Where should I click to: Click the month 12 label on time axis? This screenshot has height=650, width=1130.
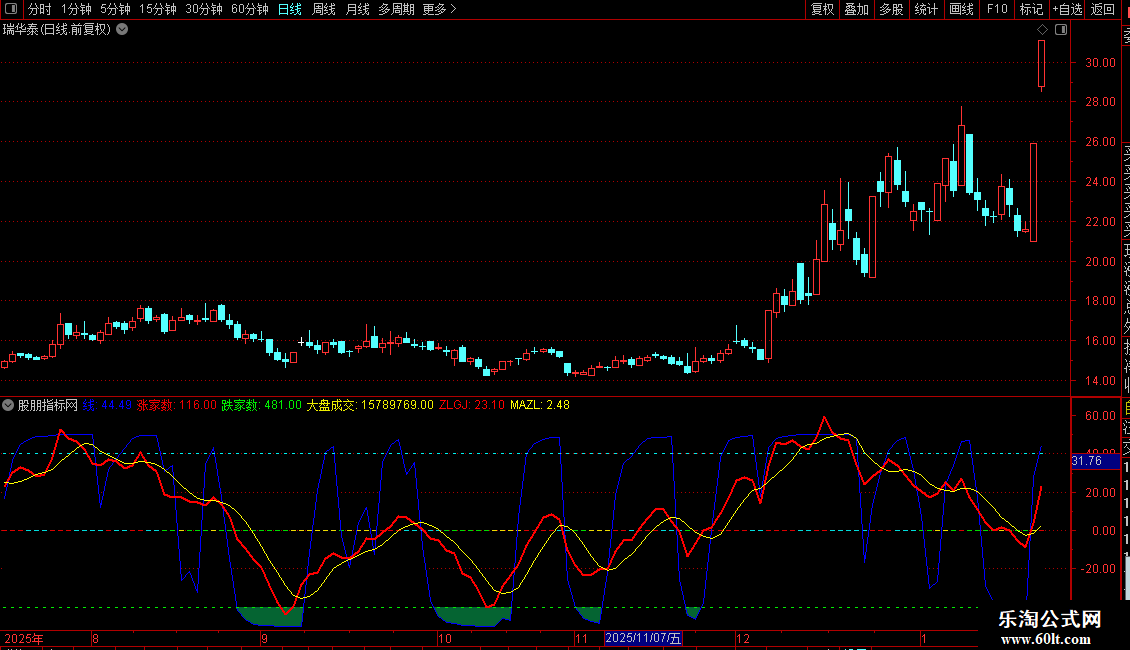pyautogui.click(x=743, y=638)
